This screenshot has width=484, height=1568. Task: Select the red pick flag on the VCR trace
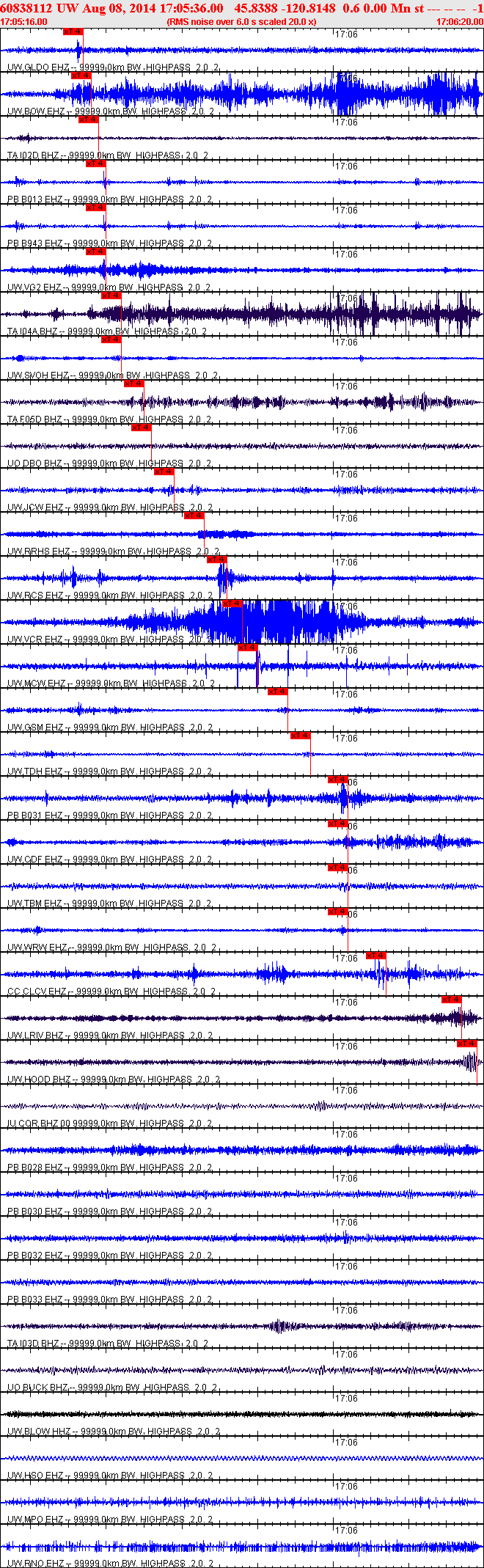click(232, 604)
